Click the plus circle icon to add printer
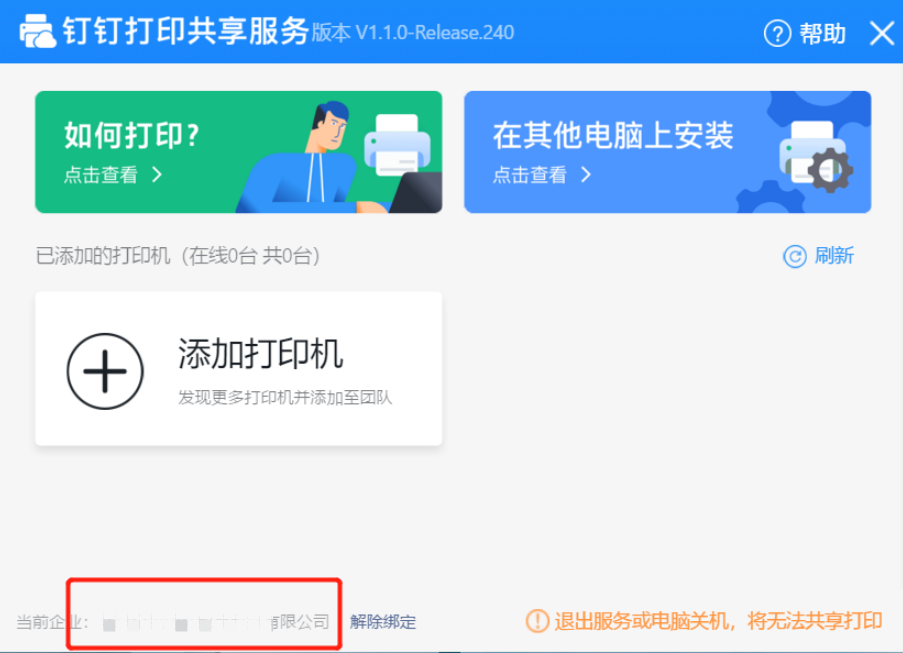 point(105,371)
